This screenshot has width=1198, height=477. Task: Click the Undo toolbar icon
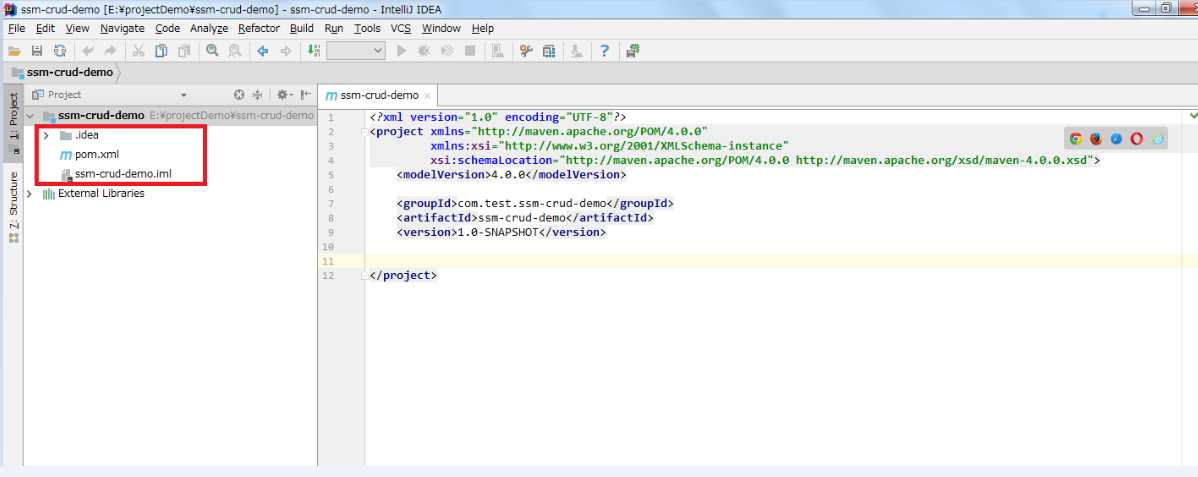click(88, 51)
